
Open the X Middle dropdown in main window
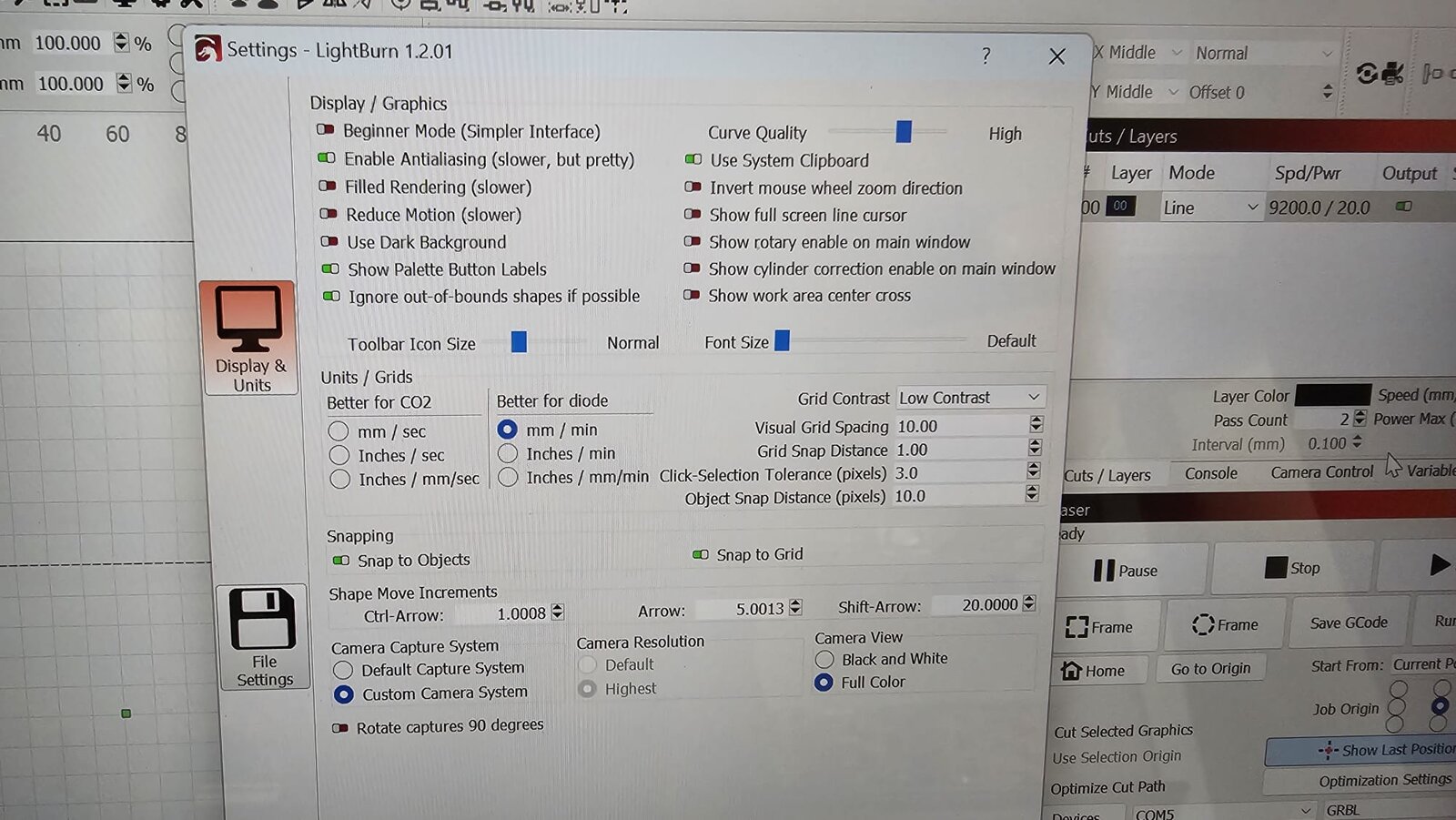pos(1139,53)
